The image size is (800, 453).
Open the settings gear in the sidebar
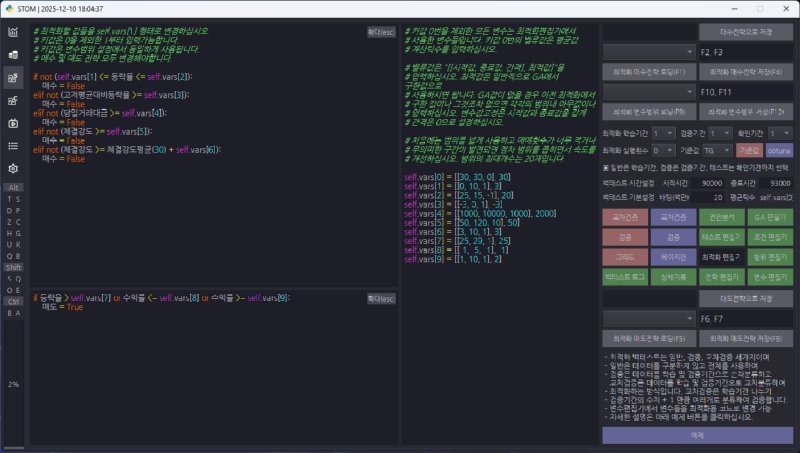coord(14,169)
